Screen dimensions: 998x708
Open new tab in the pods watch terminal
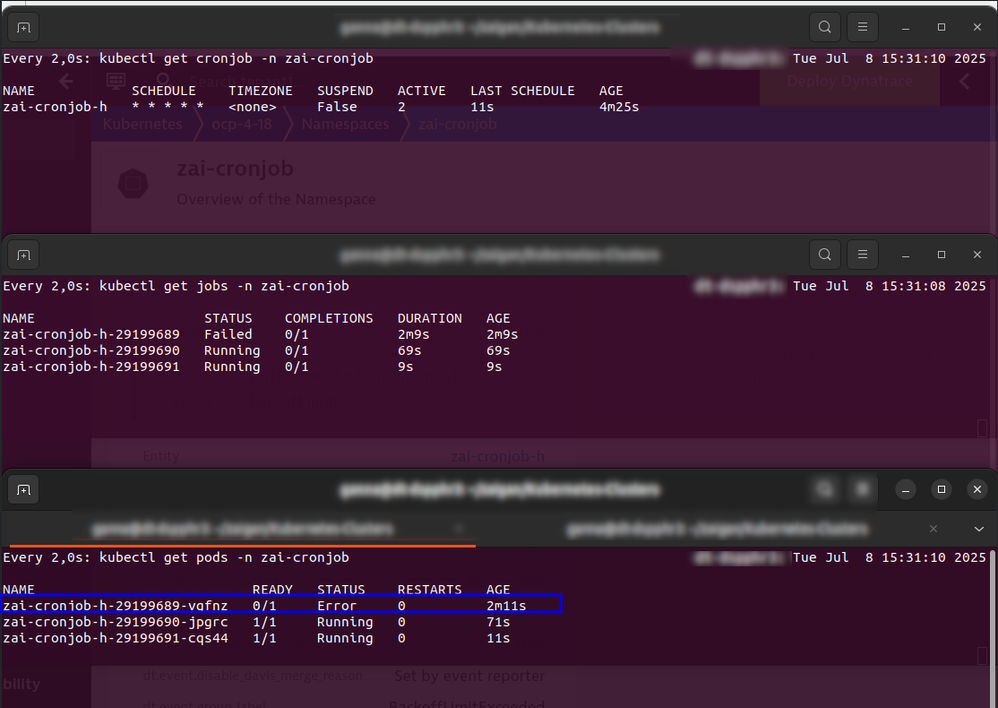pyautogui.click(x=24, y=490)
